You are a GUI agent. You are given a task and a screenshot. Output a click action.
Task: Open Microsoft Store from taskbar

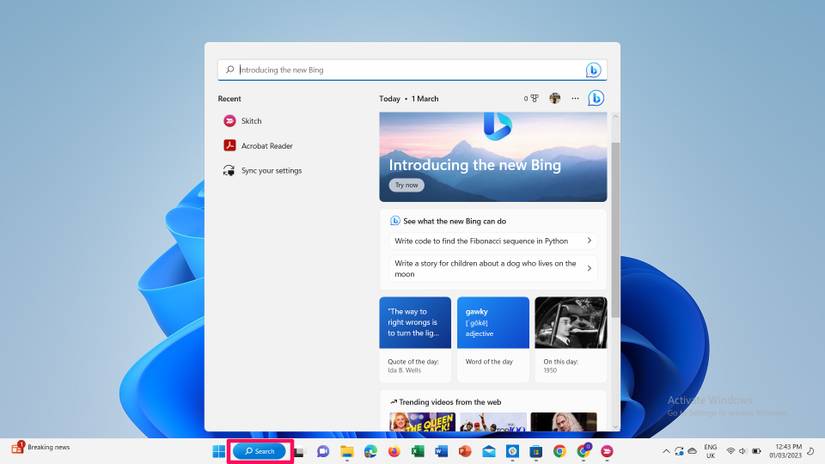(536, 451)
